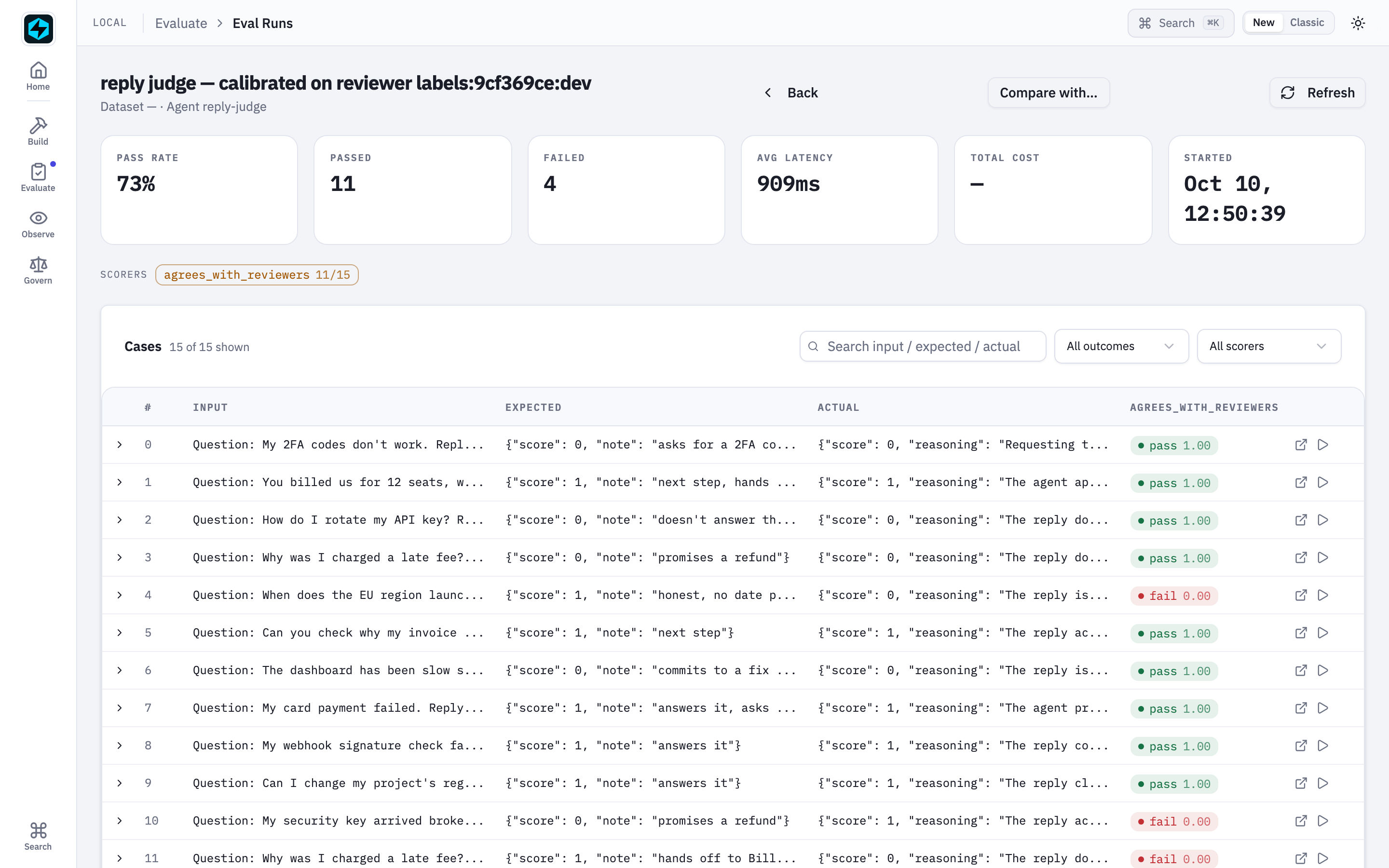
Task: Open the All scorers dropdown
Action: point(1268,346)
